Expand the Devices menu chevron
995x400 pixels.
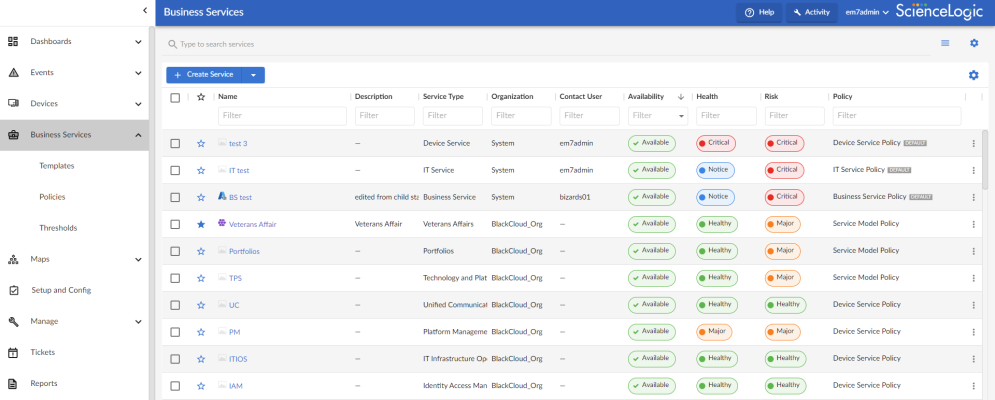tap(138, 104)
